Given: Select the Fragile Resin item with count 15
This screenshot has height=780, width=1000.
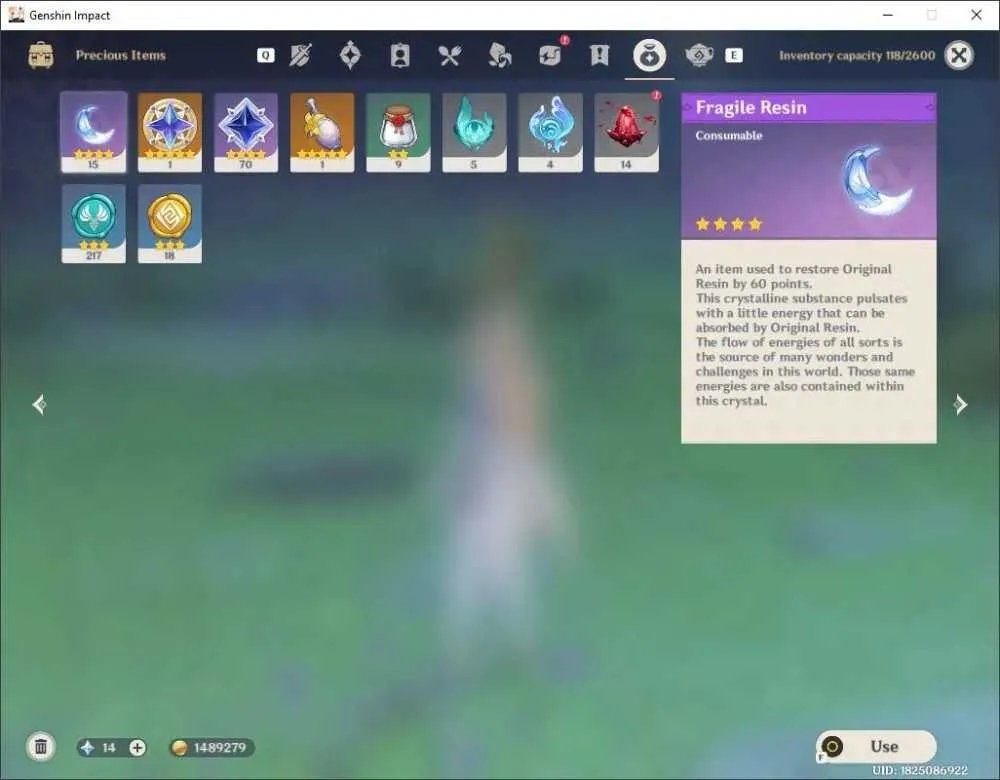Looking at the screenshot, I should point(93,132).
